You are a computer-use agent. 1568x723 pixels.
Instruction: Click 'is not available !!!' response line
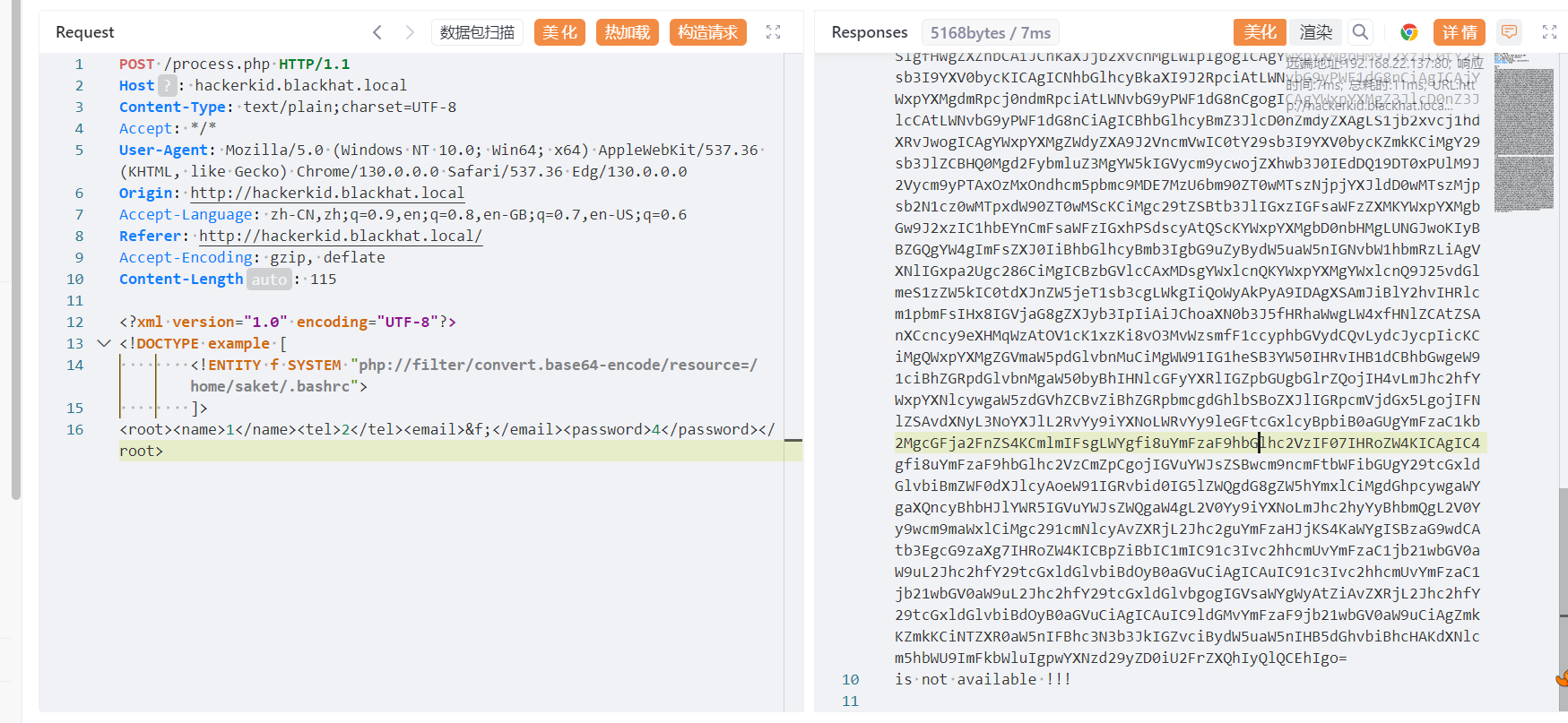(983, 679)
